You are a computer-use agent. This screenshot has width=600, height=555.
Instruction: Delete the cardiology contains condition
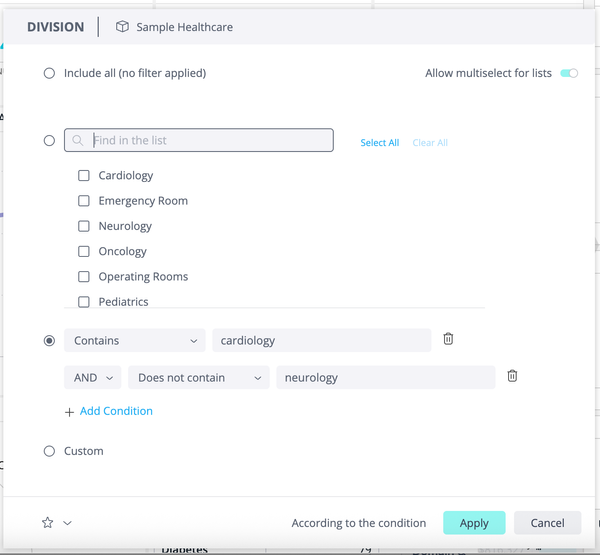448,339
